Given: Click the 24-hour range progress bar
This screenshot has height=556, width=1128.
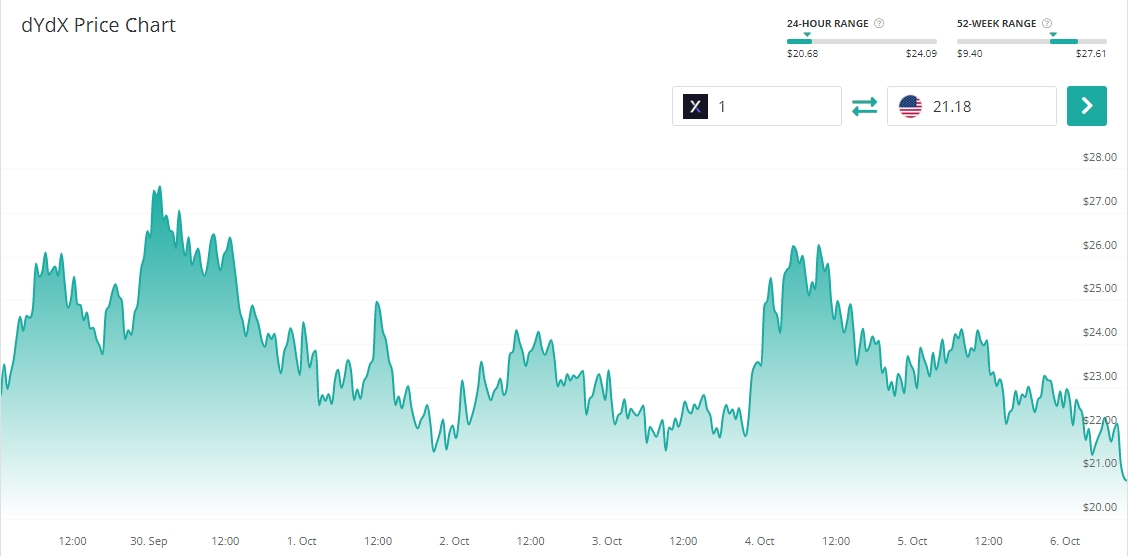Looking at the screenshot, I should pos(862,41).
